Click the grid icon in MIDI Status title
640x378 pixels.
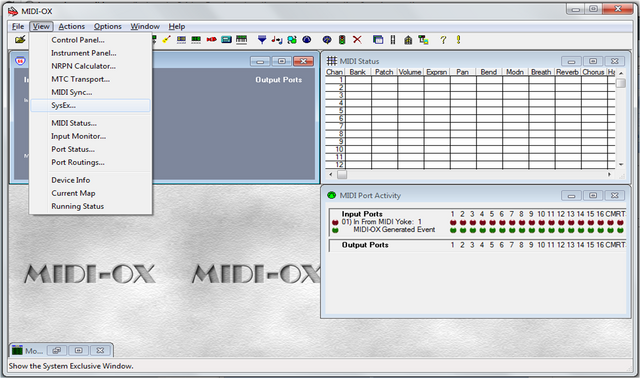pyautogui.click(x=331, y=61)
